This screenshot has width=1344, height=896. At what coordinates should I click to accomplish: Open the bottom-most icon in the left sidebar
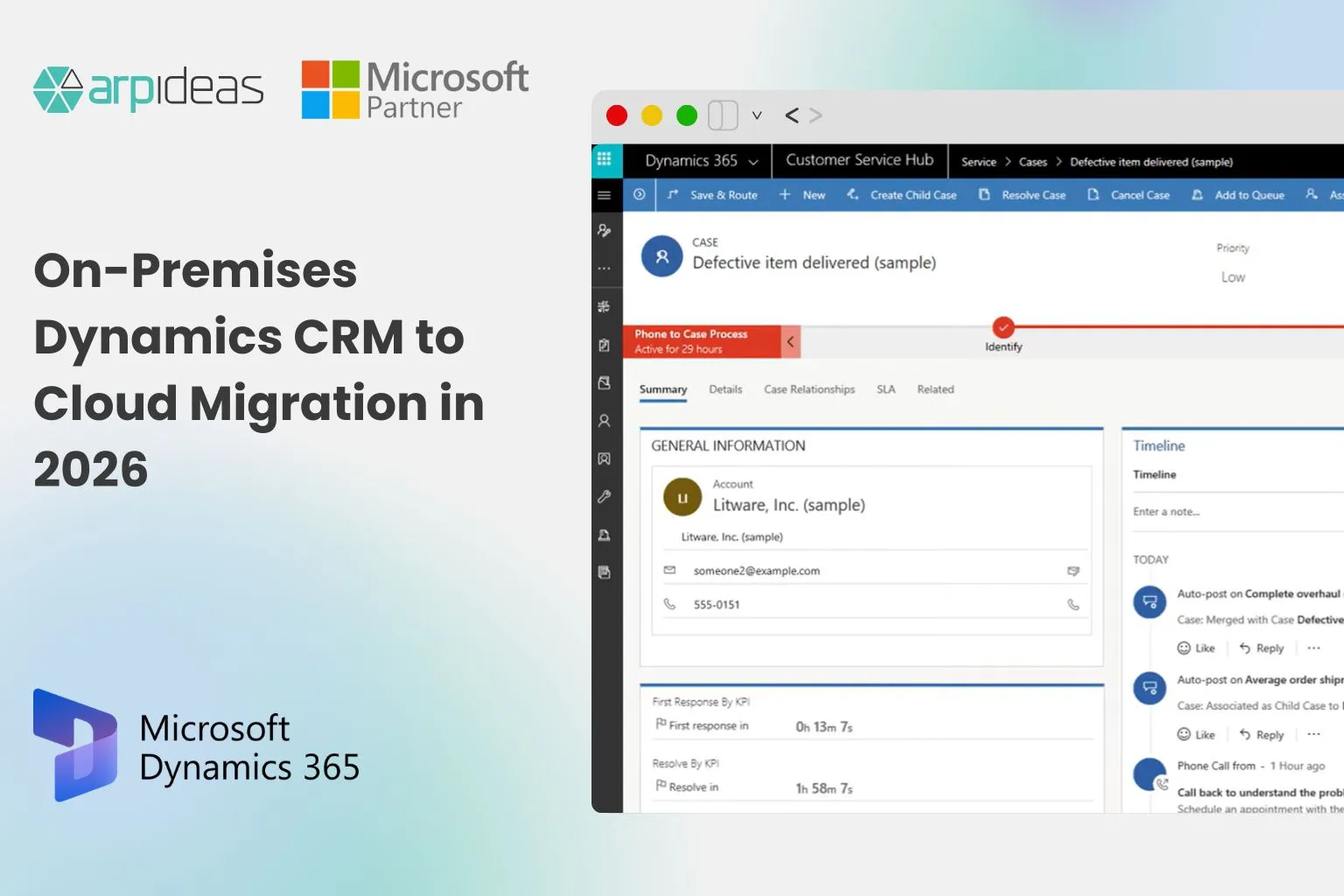(605, 572)
